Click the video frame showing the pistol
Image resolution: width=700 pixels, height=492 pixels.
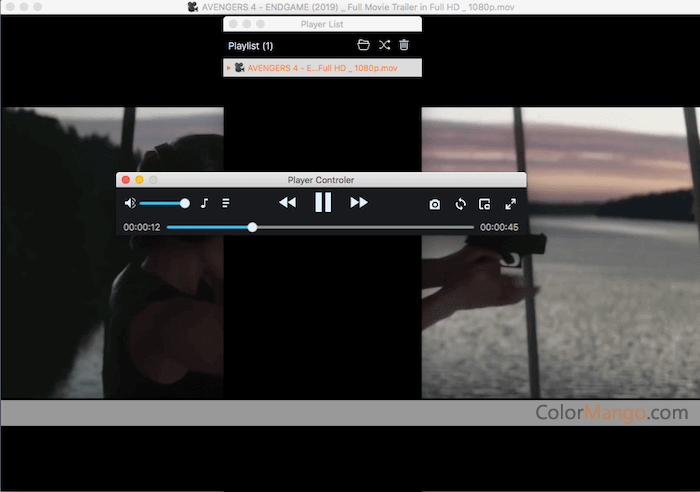tap(560, 253)
